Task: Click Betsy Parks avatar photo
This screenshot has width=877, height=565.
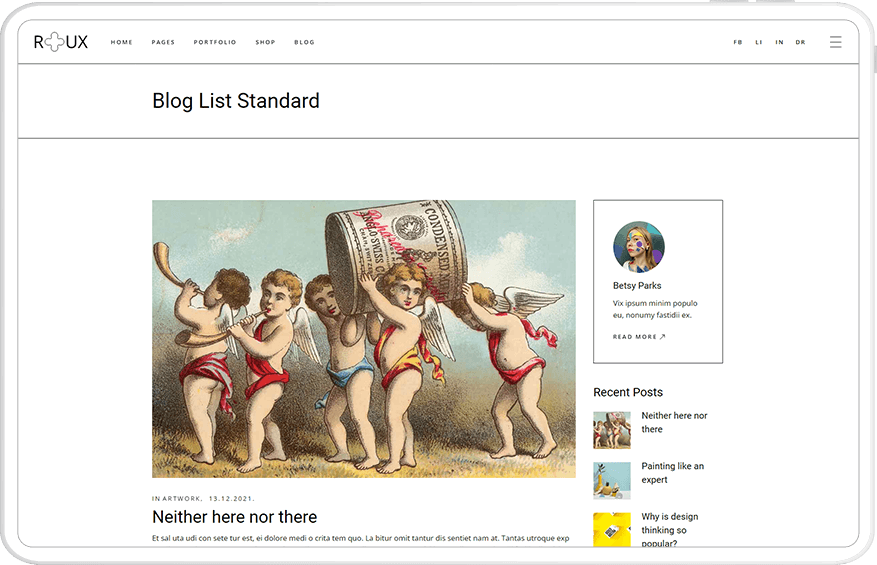Action: 638,247
